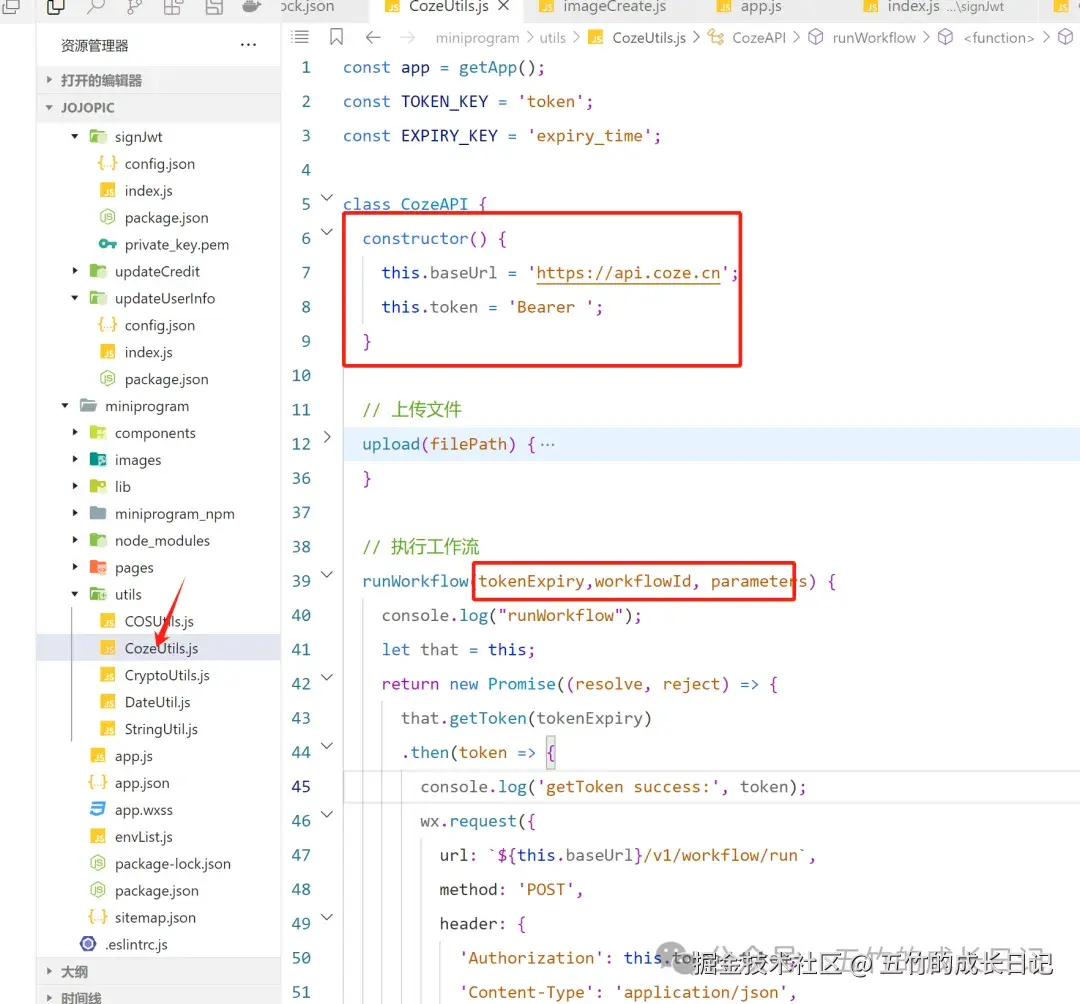Image resolution: width=1080 pixels, height=1004 pixels.
Task: Expand the node_modules folder
Action: tap(75, 540)
